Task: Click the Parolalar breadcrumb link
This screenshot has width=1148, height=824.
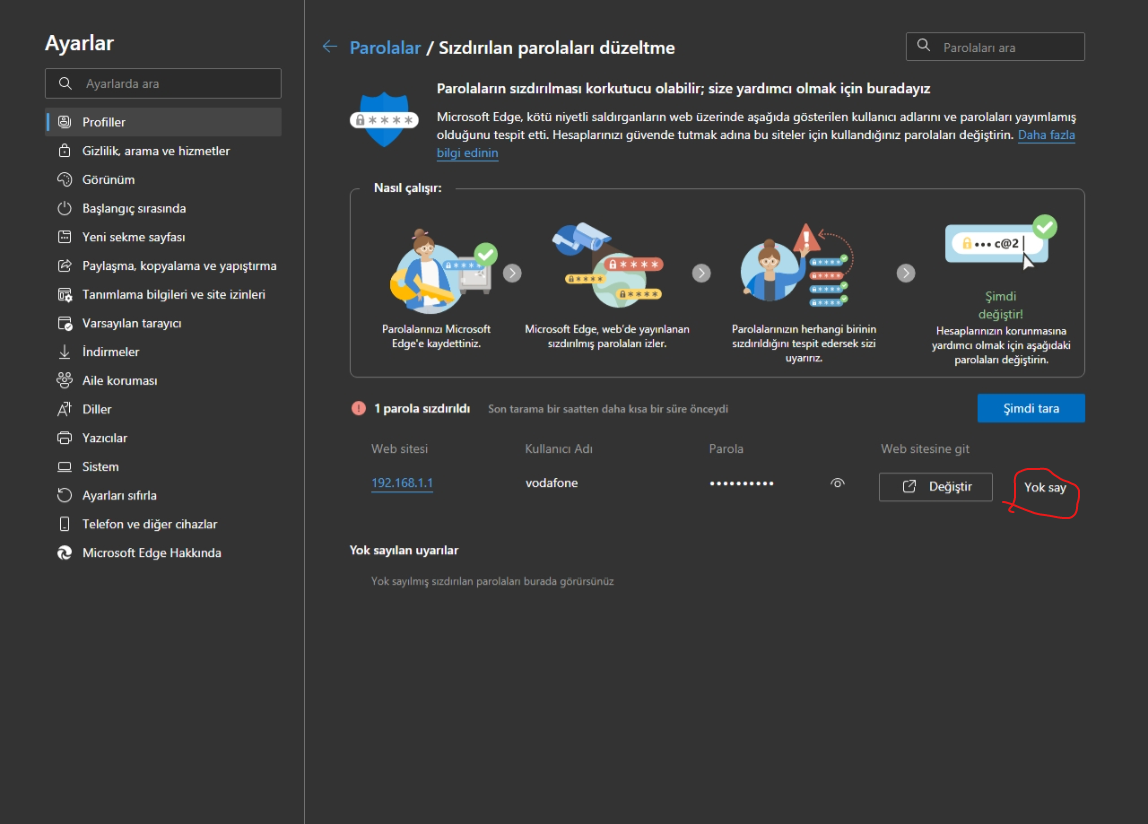Action: (x=385, y=48)
